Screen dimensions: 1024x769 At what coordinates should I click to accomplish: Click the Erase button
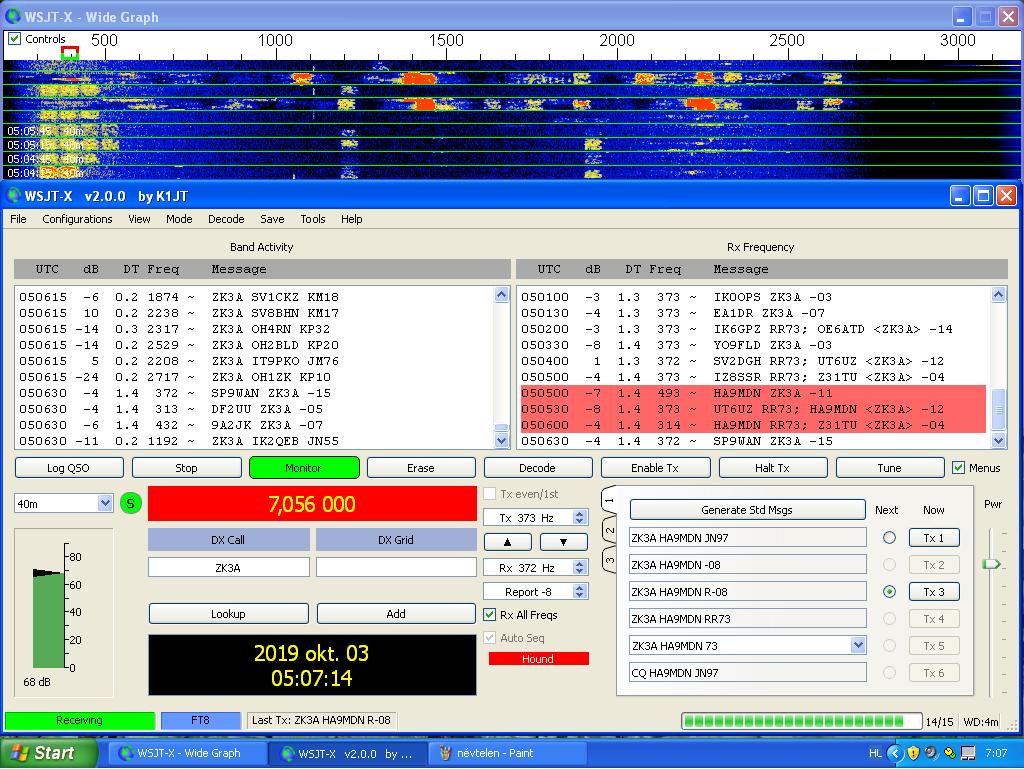click(421, 467)
